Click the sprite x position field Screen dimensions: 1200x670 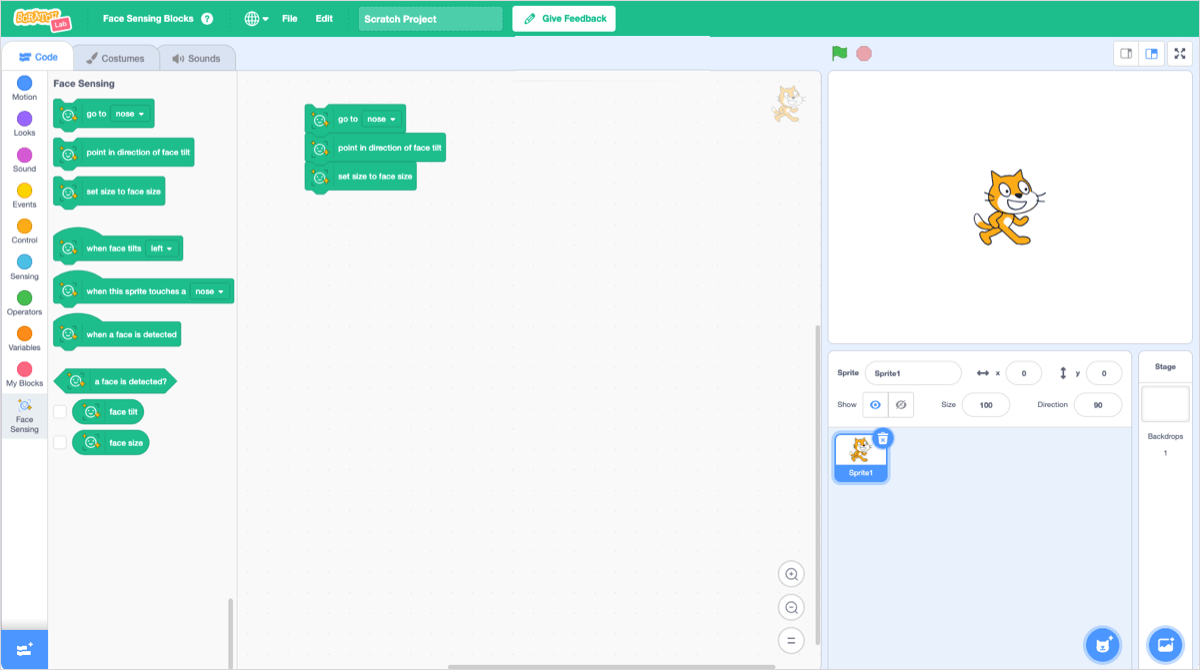coord(1024,373)
